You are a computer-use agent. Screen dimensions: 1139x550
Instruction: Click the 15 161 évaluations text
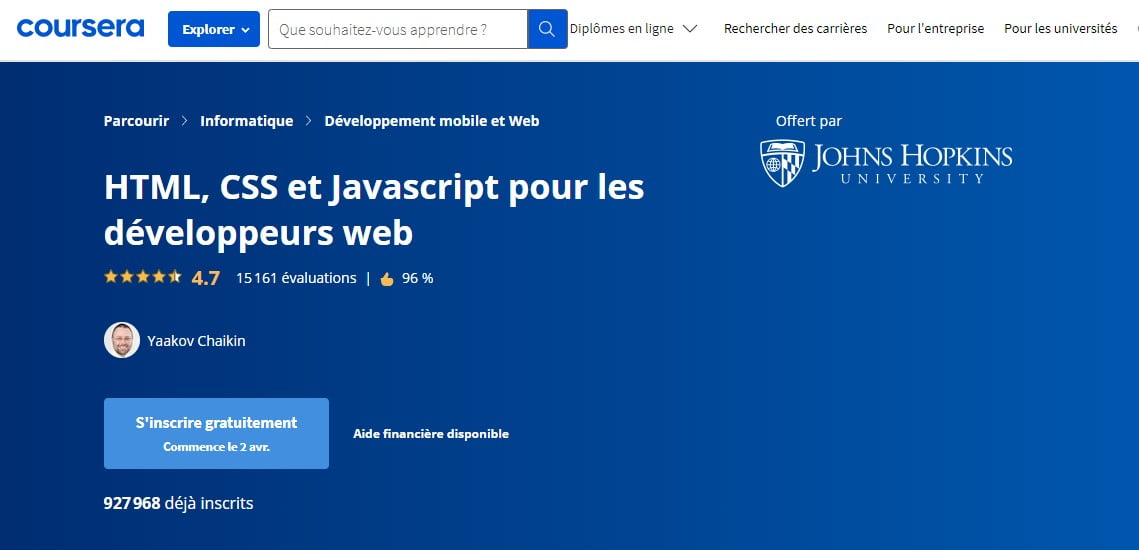click(x=296, y=278)
